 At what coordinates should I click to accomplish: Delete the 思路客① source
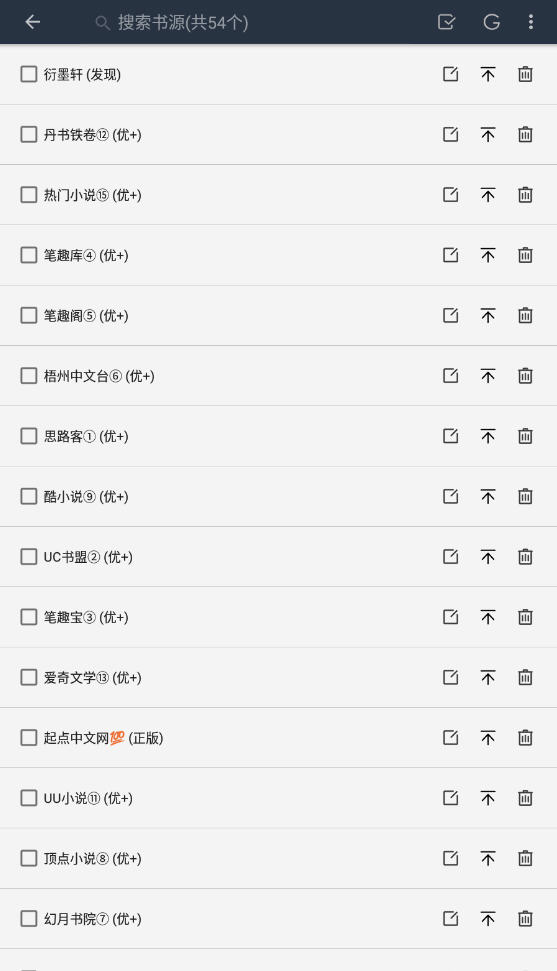coord(525,436)
